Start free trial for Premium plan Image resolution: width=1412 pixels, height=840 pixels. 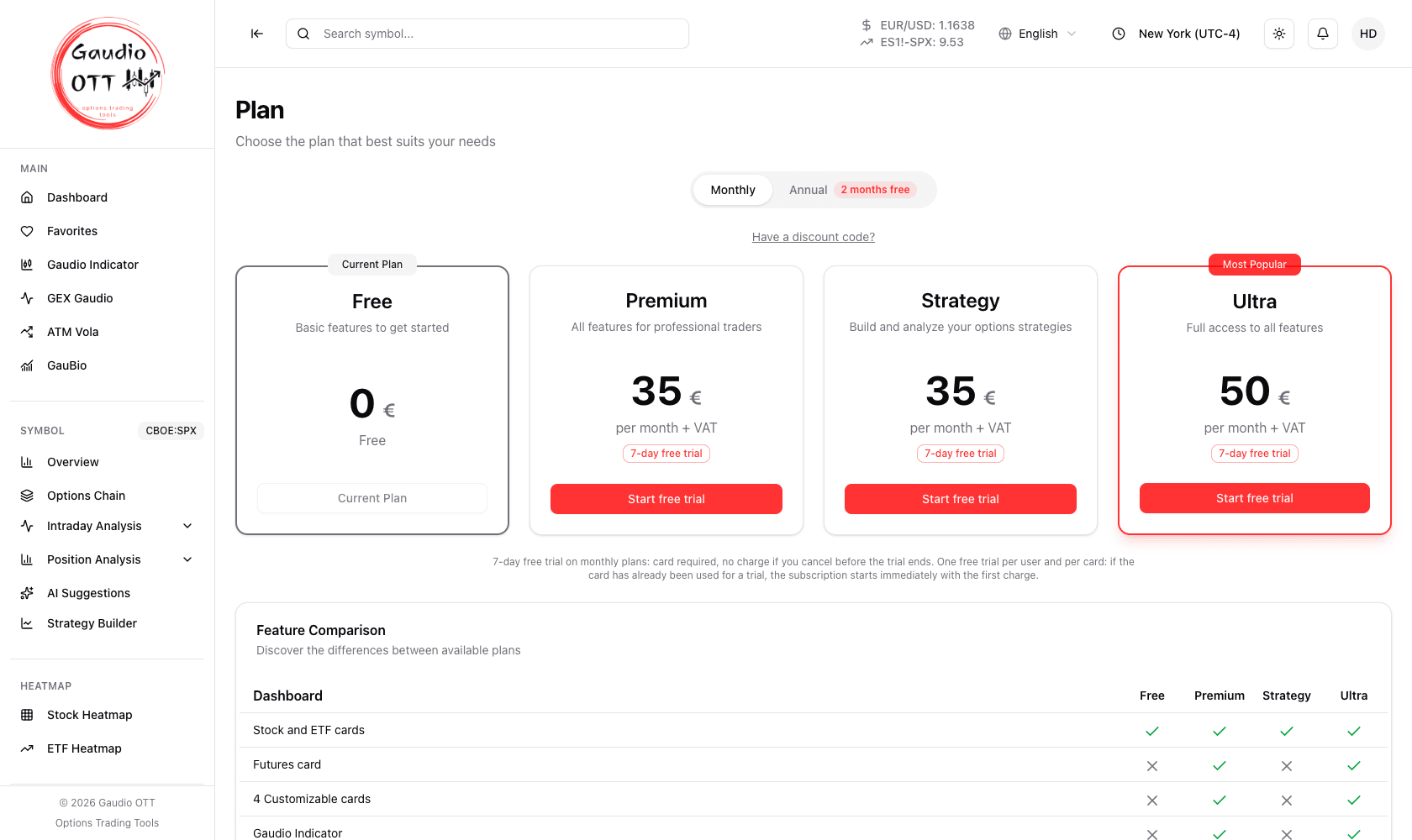click(666, 499)
